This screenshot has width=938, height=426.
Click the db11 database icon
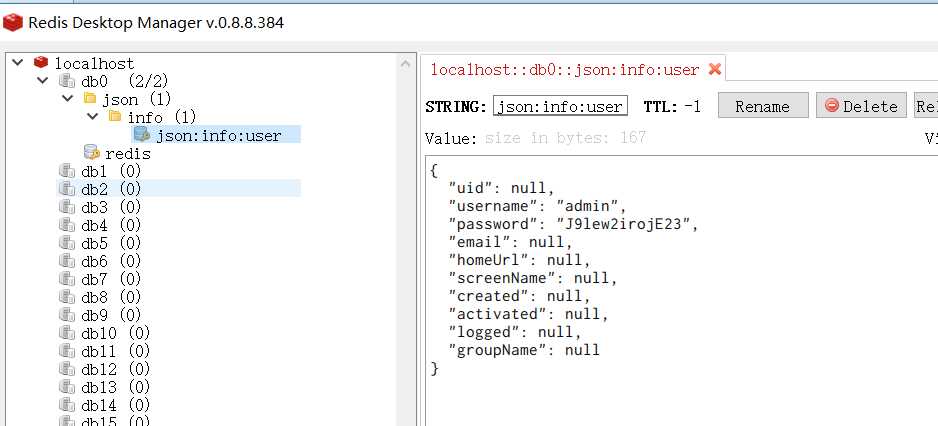tap(66, 351)
